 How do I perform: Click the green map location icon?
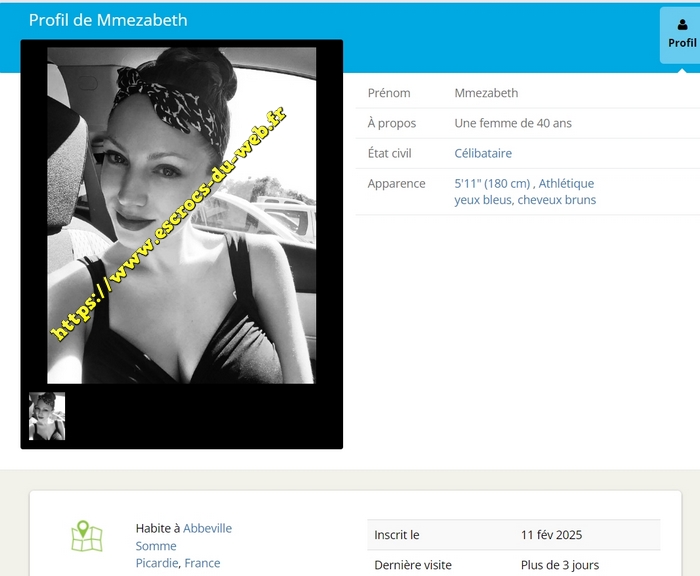(87, 536)
